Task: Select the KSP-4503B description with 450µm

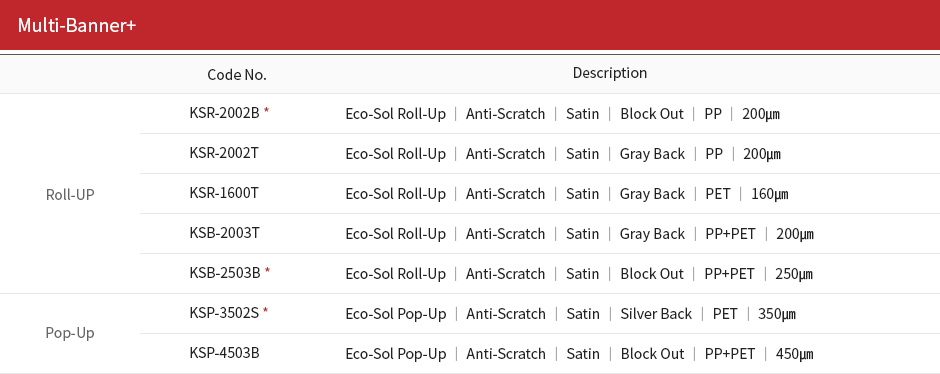Action: pos(579,354)
